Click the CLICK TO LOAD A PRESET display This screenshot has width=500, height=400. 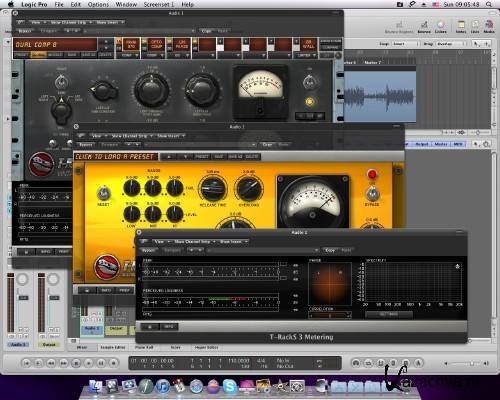point(115,156)
